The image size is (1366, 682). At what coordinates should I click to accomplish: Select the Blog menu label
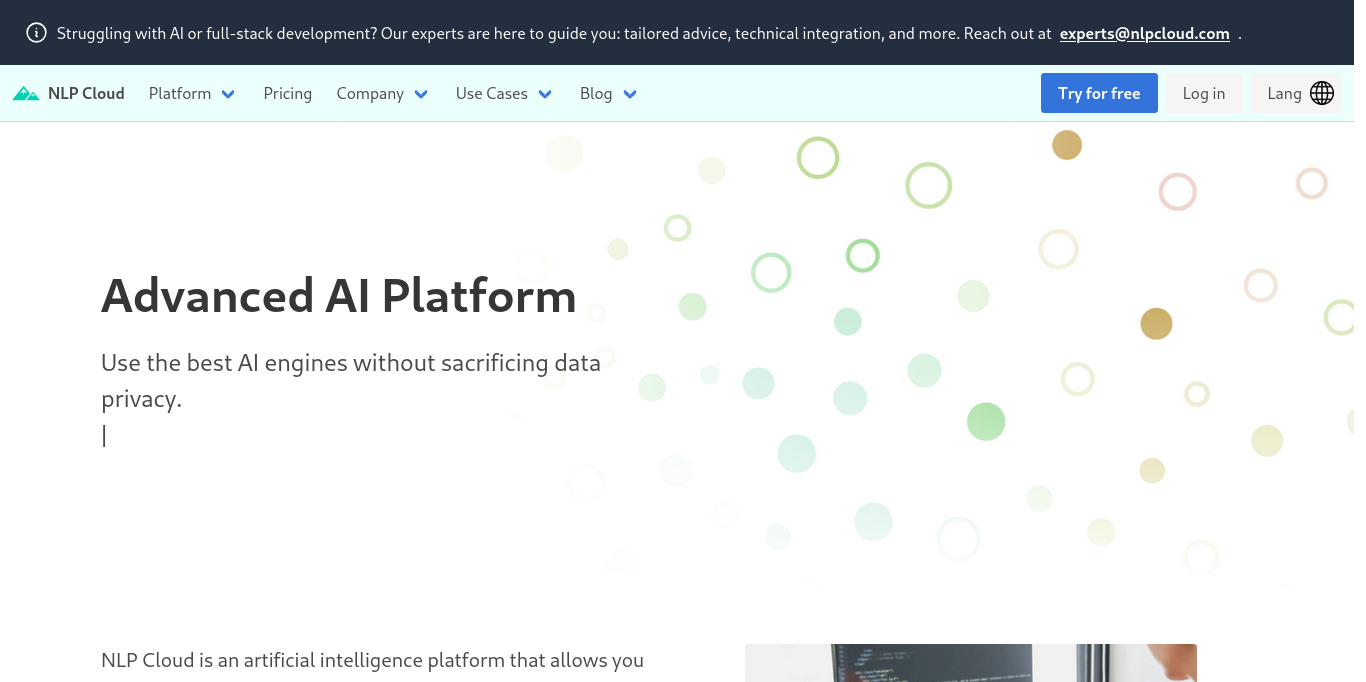click(x=596, y=93)
